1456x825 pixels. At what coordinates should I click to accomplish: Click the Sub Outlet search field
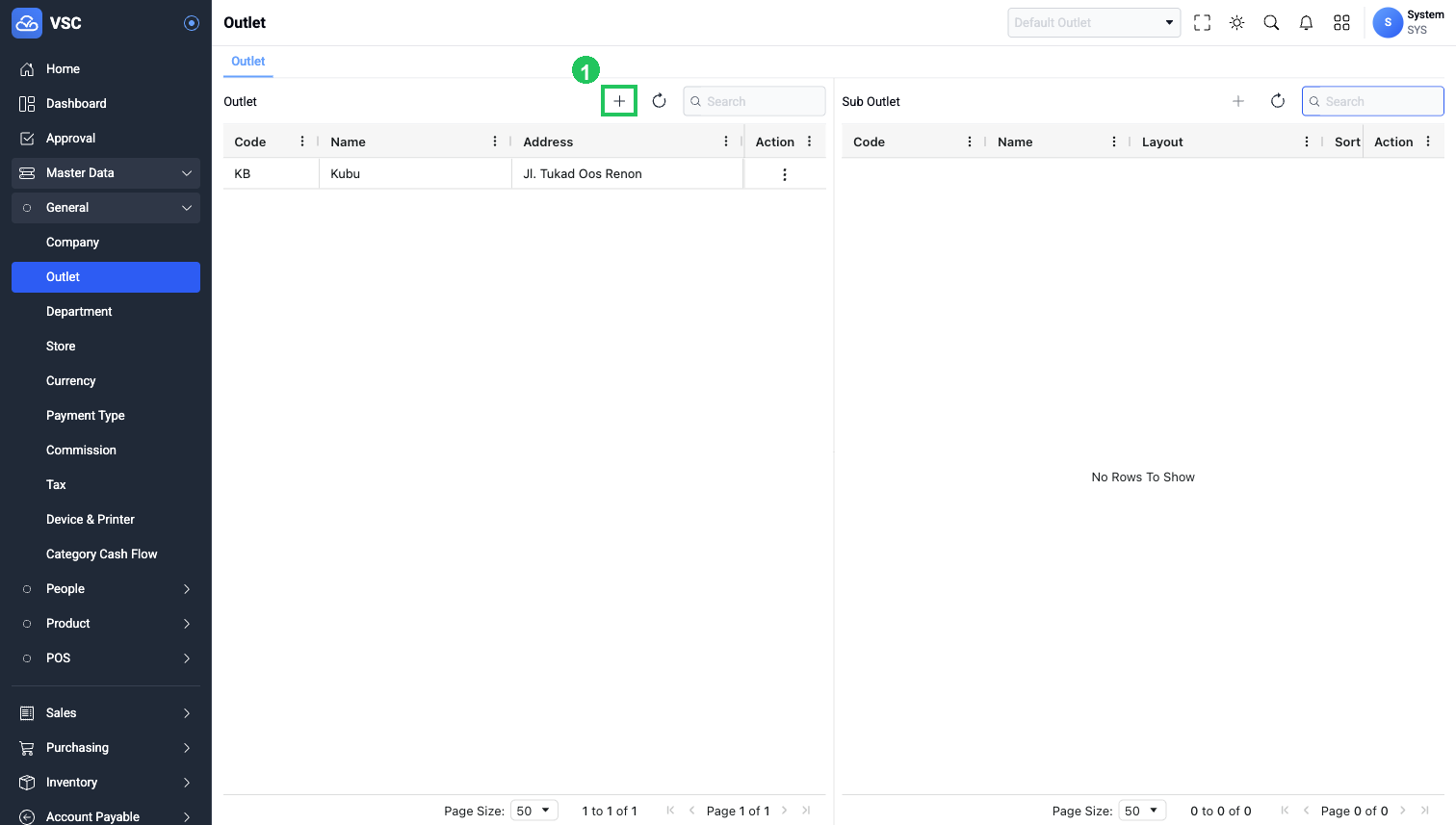click(1372, 101)
